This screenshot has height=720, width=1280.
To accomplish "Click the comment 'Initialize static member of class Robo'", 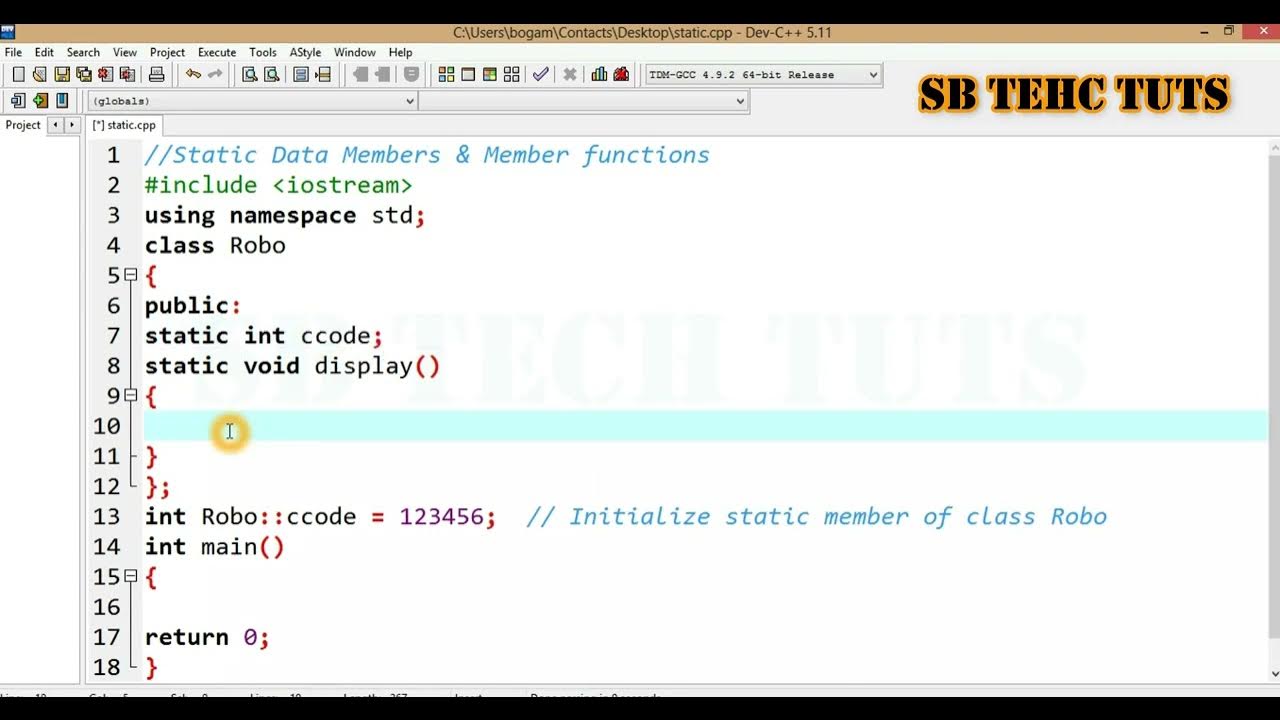I will pyautogui.click(x=838, y=517).
